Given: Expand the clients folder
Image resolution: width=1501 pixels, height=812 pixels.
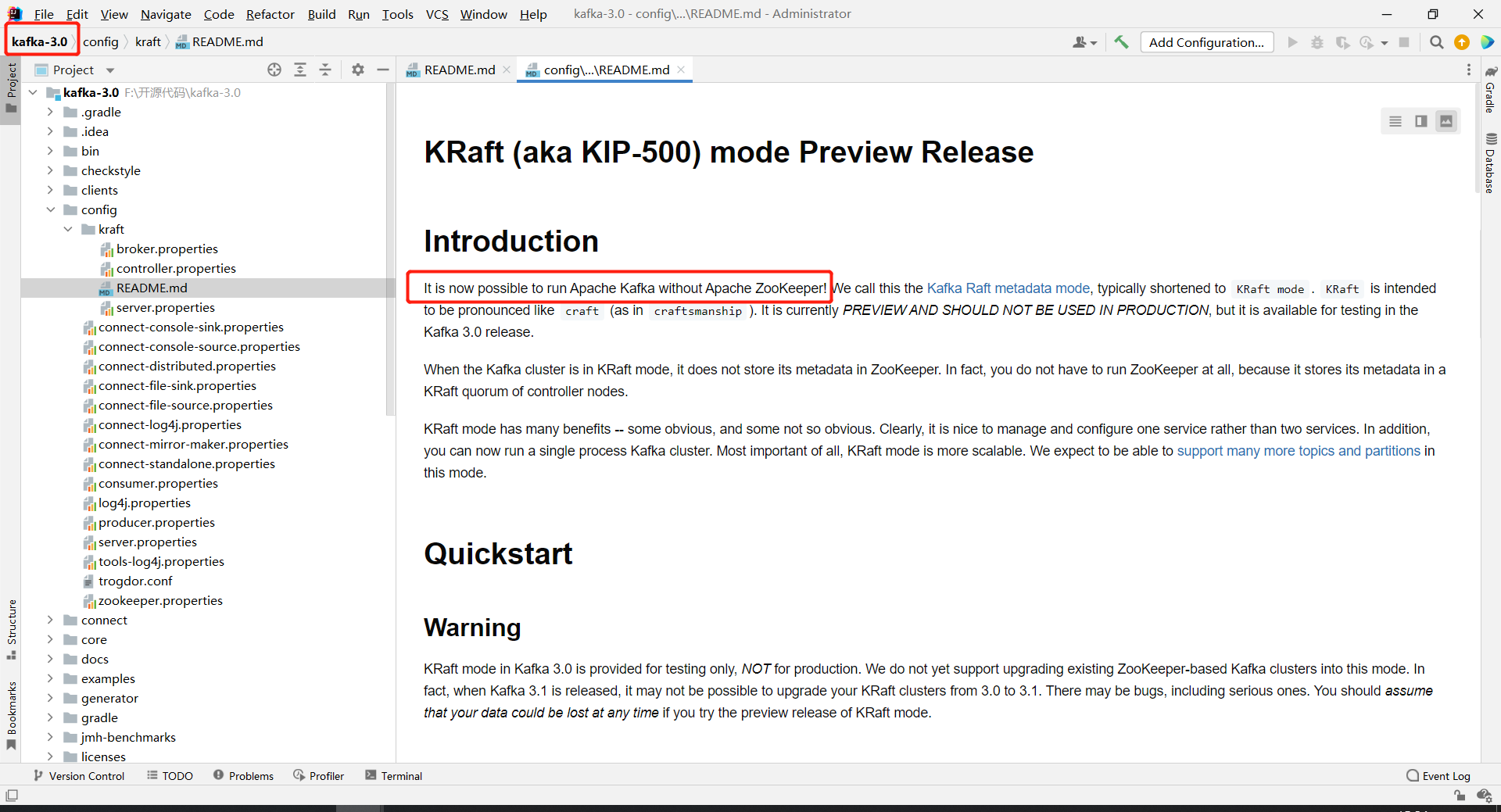Looking at the screenshot, I should [x=50, y=190].
